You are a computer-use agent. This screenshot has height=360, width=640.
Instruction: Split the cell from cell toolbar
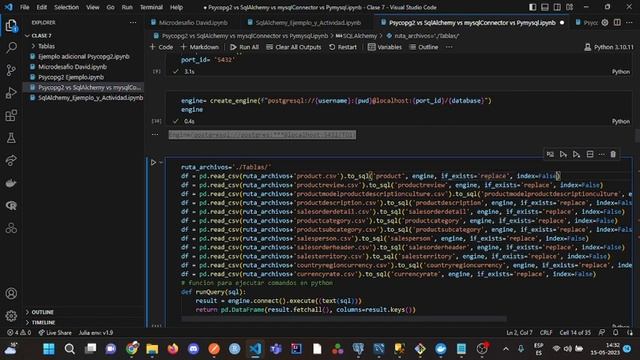590,154
